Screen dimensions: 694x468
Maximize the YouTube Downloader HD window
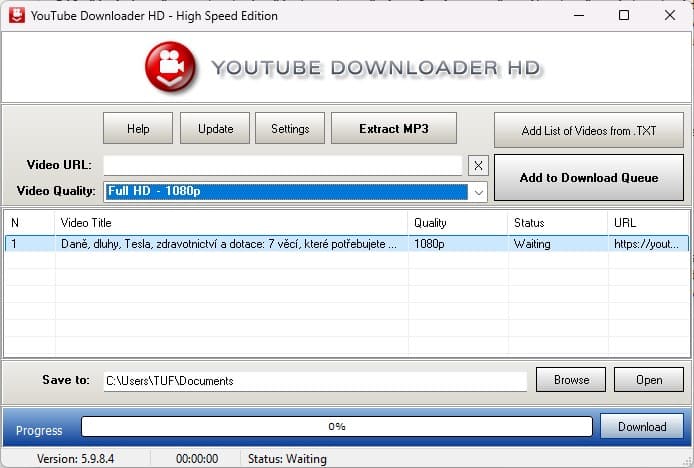[624, 15]
